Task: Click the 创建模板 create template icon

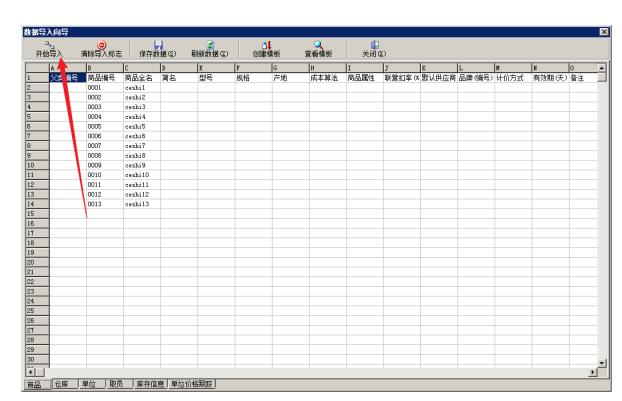Action: pyautogui.click(x=267, y=45)
